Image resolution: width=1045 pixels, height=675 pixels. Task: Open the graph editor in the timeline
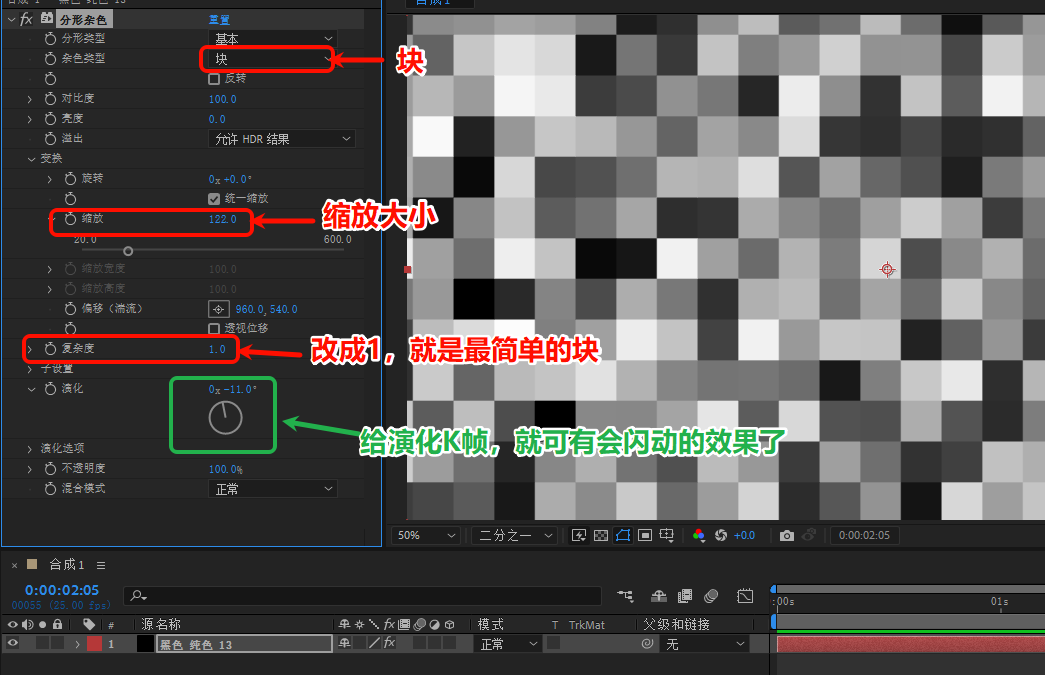pyautogui.click(x=745, y=596)
